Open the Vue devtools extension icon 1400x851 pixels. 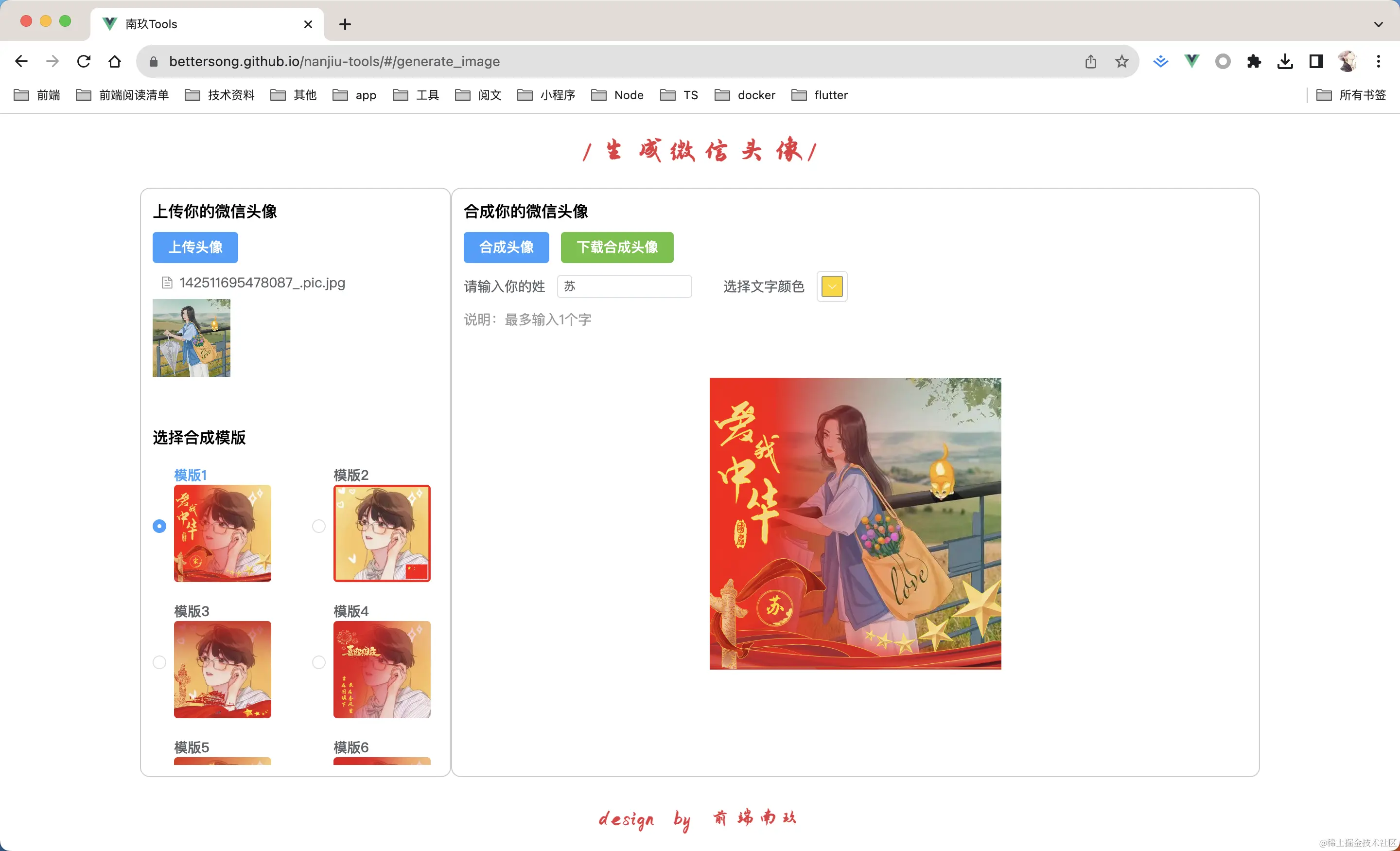click(x=1191, y=61)
